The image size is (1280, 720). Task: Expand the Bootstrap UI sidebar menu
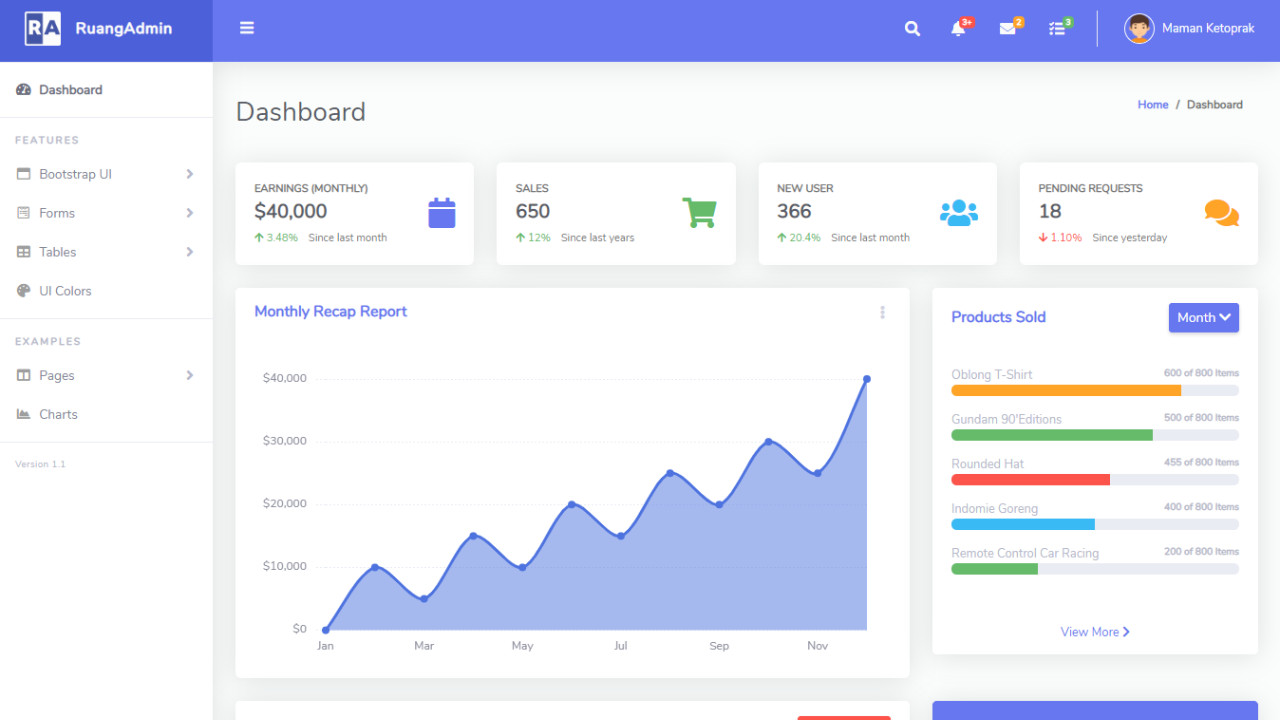pyautogui.click(x=105, y=174)
